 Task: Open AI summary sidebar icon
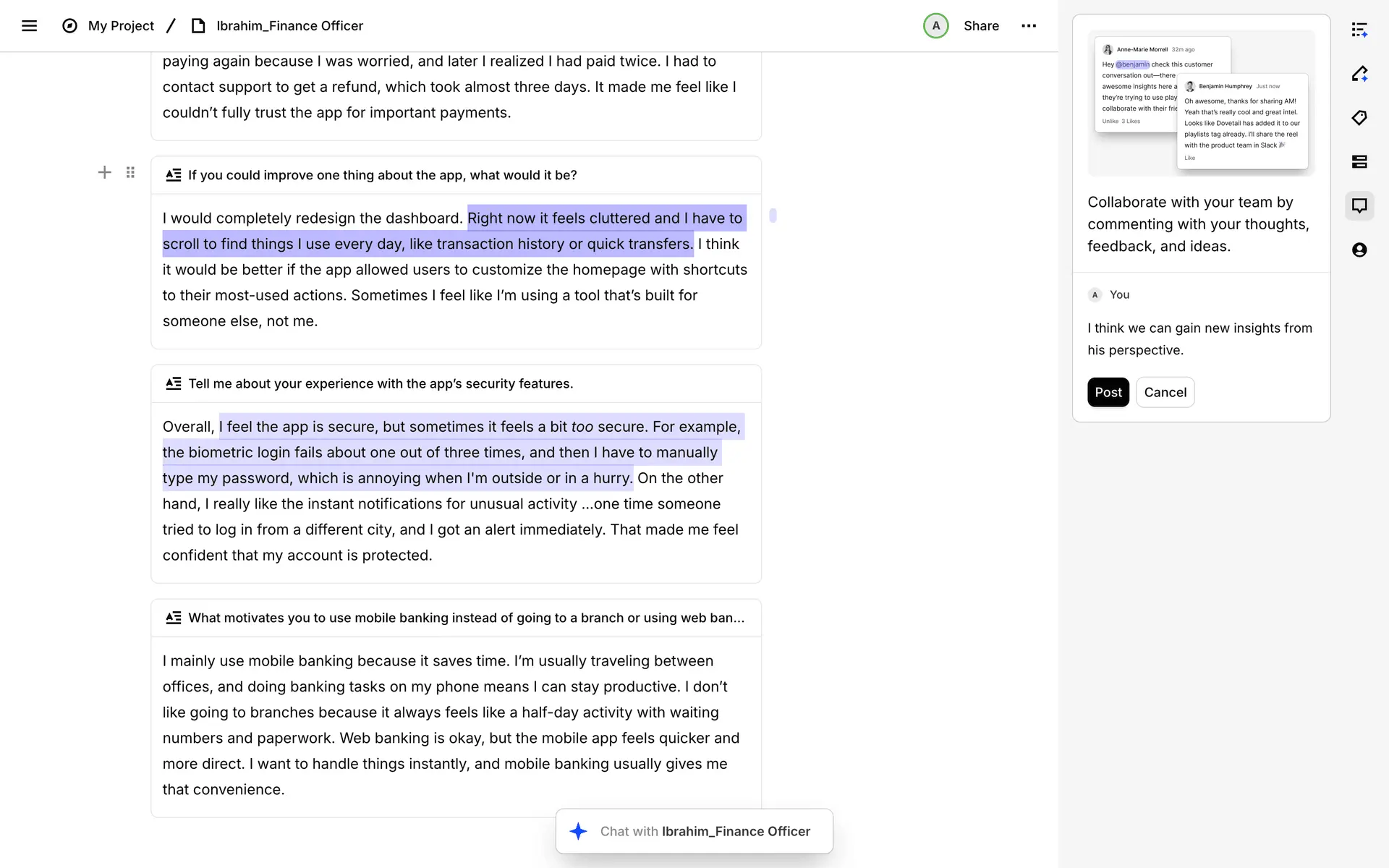click(1359, 30)
